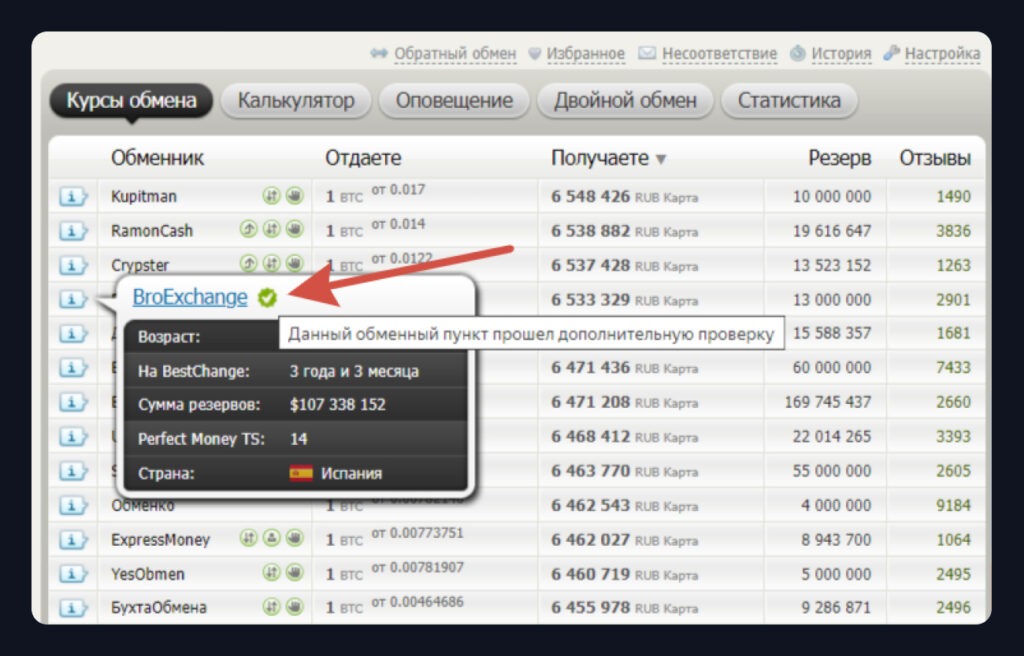Image resolution: width=1024 pixels, height=656 pixels.
Task: Click the Обратный обмен link
Action: (x=454, y=53)
